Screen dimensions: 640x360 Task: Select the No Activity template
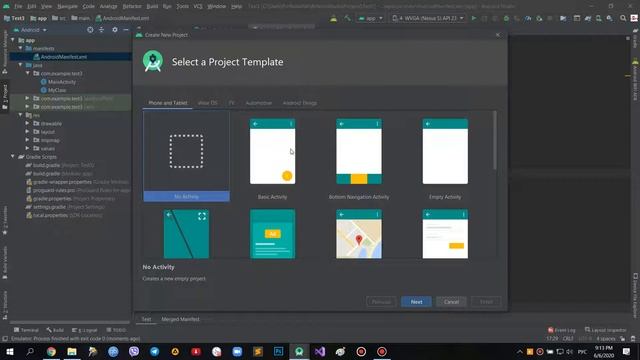coord(186,156)
